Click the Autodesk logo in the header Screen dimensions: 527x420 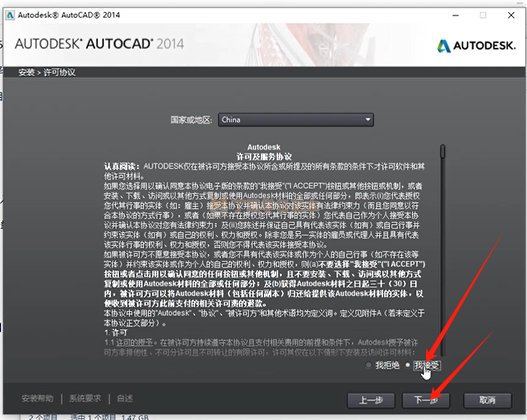click(476, 45)
